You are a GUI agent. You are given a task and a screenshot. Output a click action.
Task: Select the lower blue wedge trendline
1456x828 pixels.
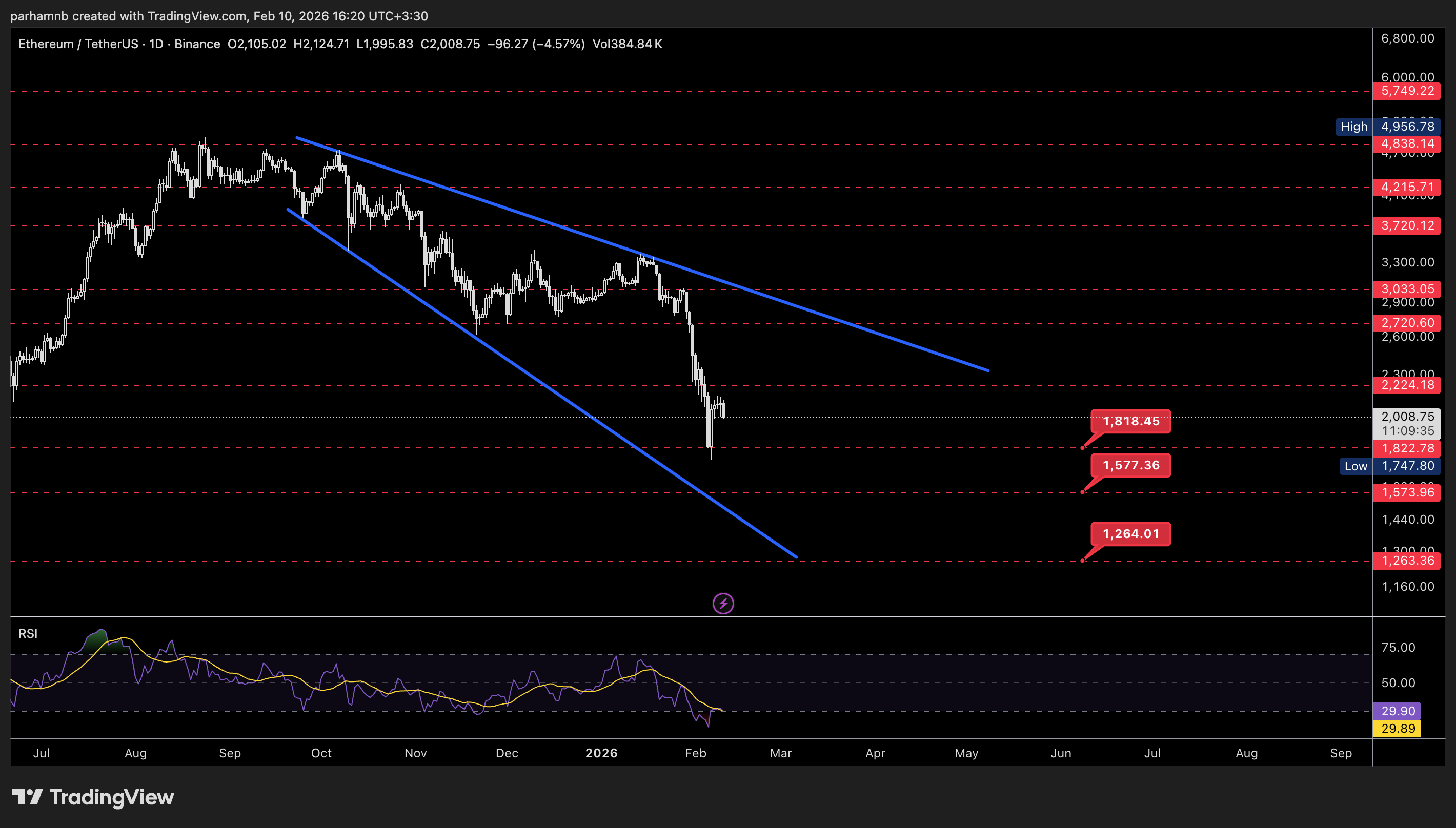click(x=569, y=402)
